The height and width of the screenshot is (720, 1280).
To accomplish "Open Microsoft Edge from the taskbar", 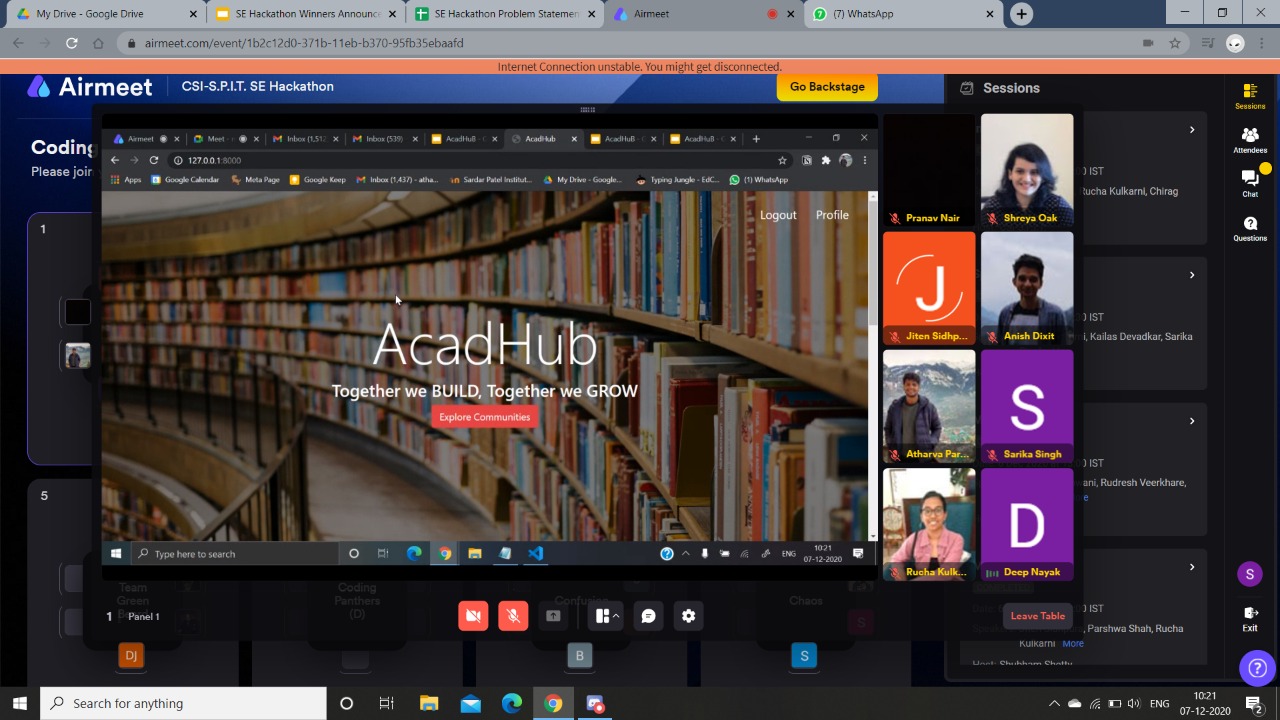I will pyautogui.click(x=511, y=703).
